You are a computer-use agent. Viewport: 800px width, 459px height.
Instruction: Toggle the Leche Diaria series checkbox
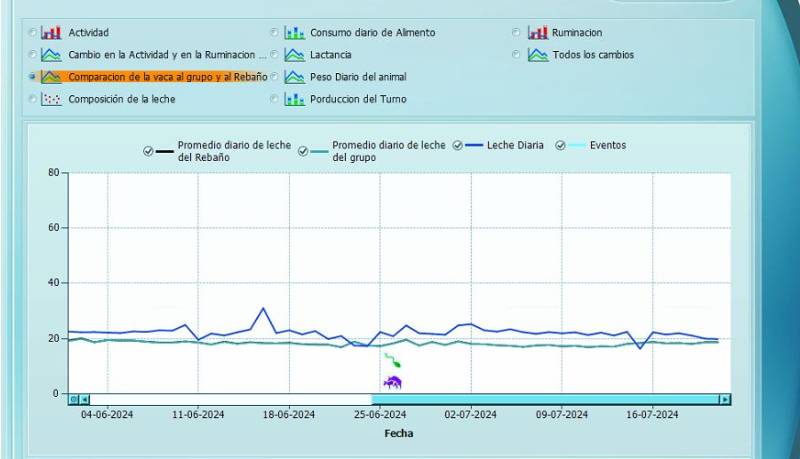tap(458, 145)
